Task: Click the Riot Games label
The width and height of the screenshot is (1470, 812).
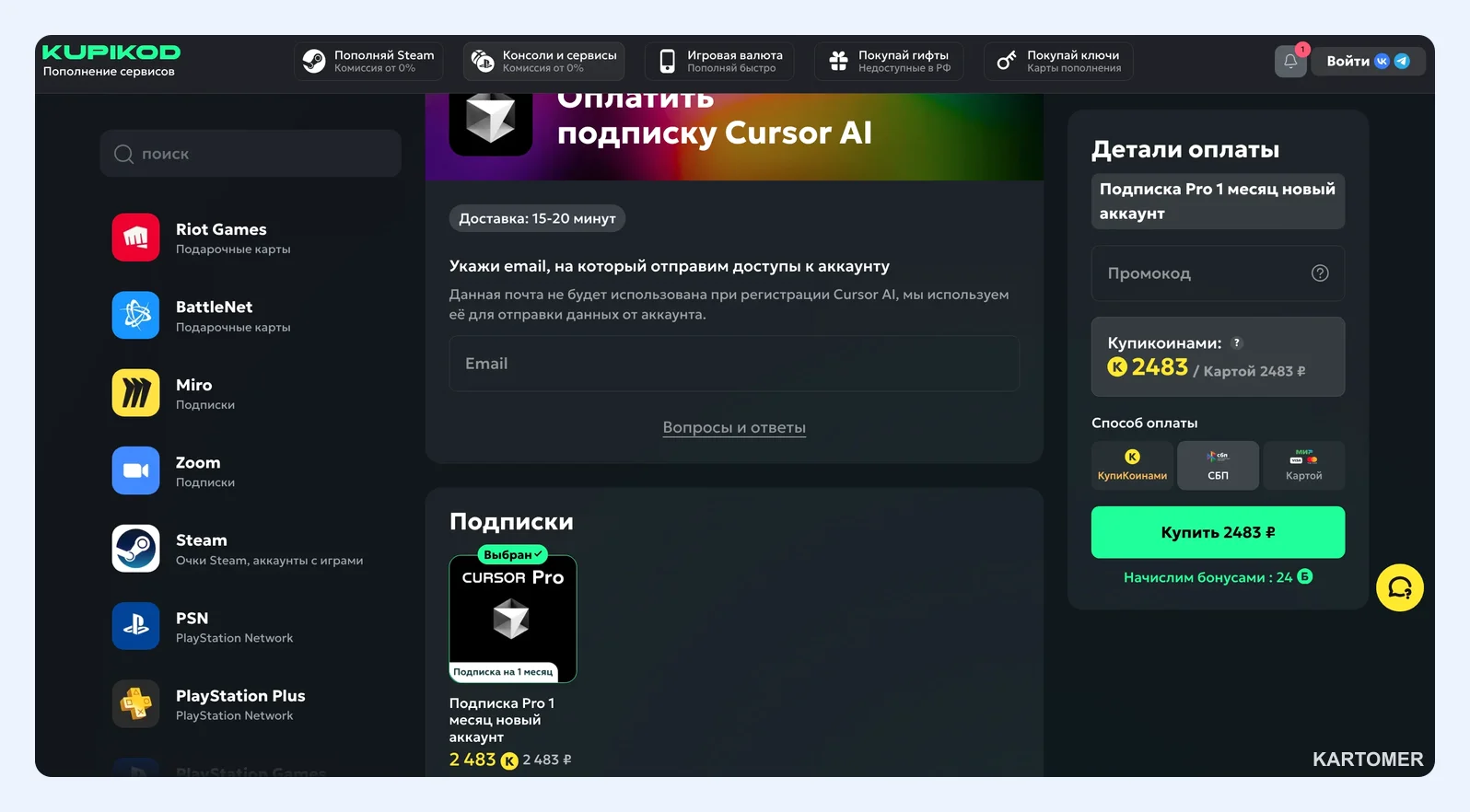Action: (x=221, y=229)
